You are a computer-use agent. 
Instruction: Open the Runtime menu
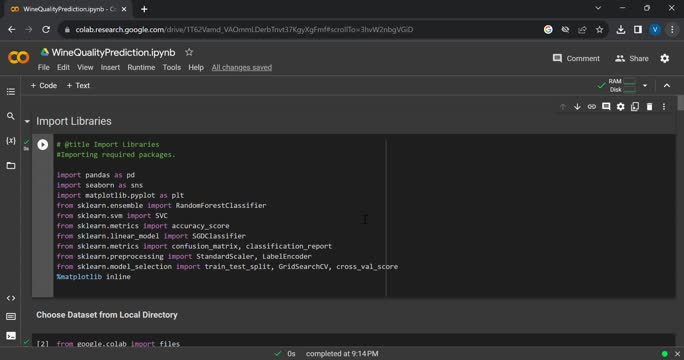click(x=141, y=67)
